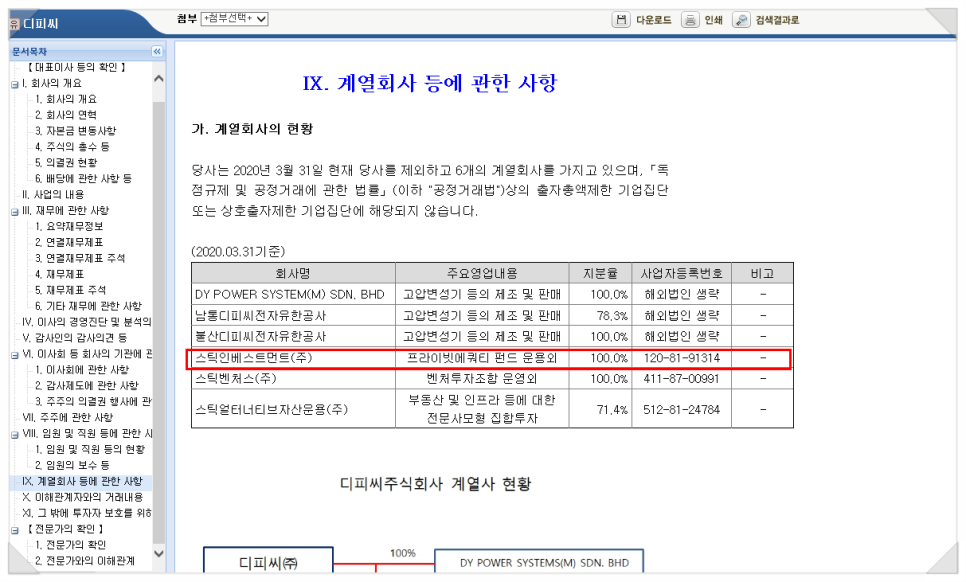
Task: Go to 6. 기타 재무에 관한 사항
Action: [89, 306]
